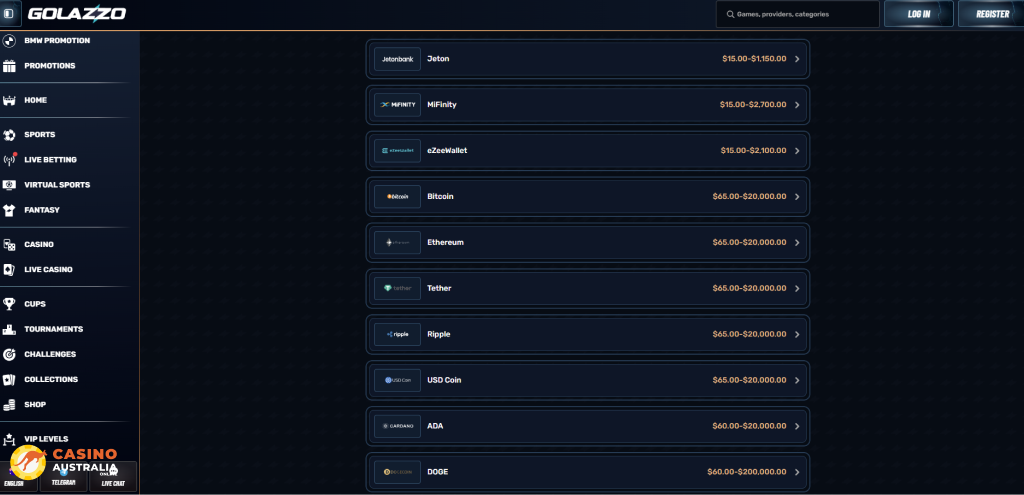The width and height of the screenshot is (1024, 495).
Task: Expand the Ethereum row chevron
Action: click(797, 242)
